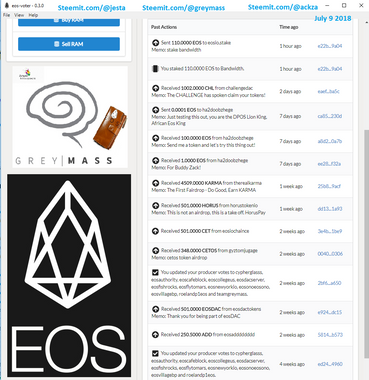Click the 'Memo: stake bandwidth' text
369x380 pixels.
pyautogui.click(x=176, y=50)
